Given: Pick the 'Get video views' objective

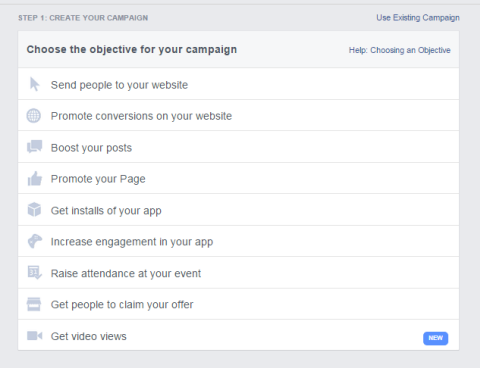Looking at the screenshot, I should tap(238, 335).
